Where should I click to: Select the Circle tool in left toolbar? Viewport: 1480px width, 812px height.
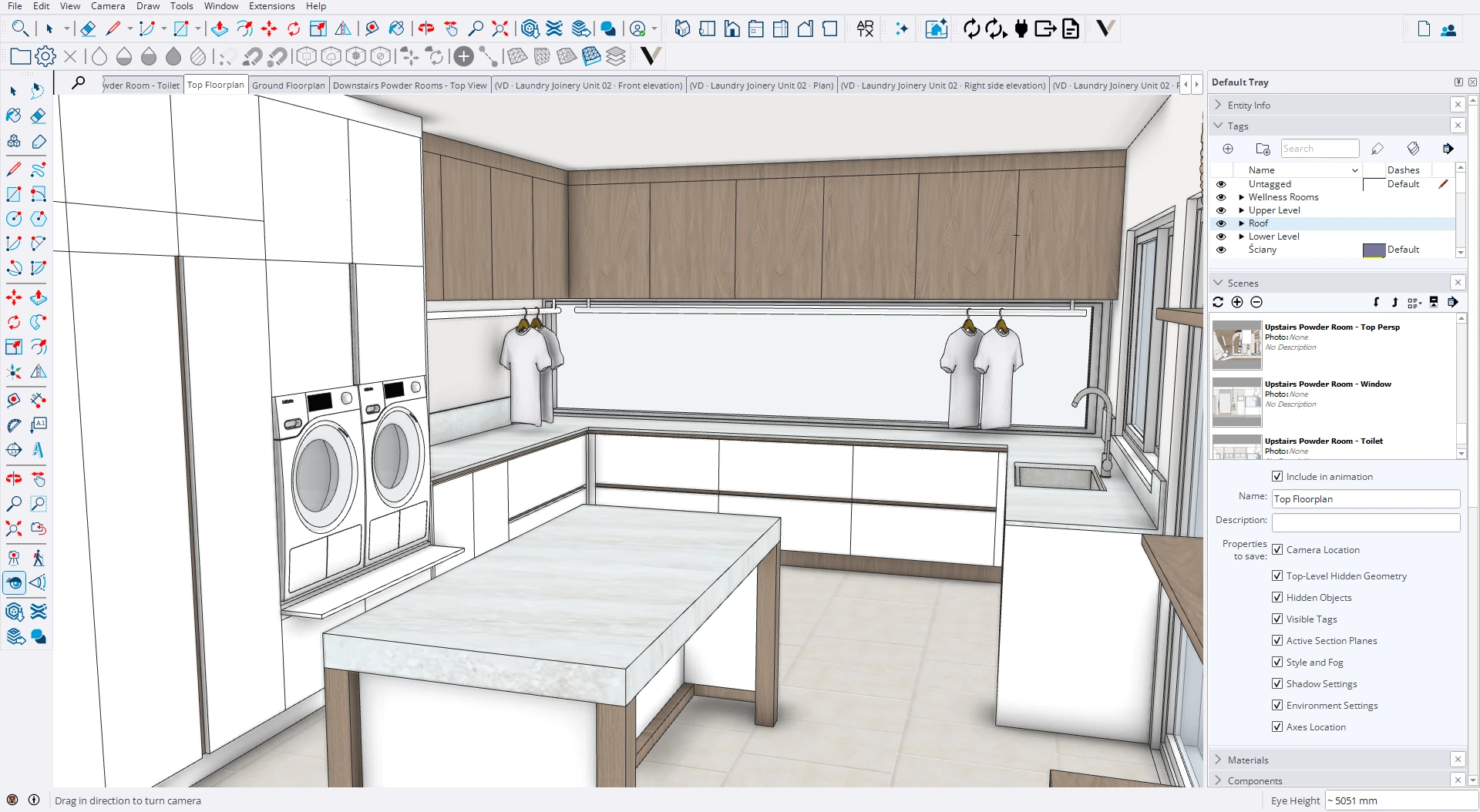pyautogui.click(x=14, y=219)
